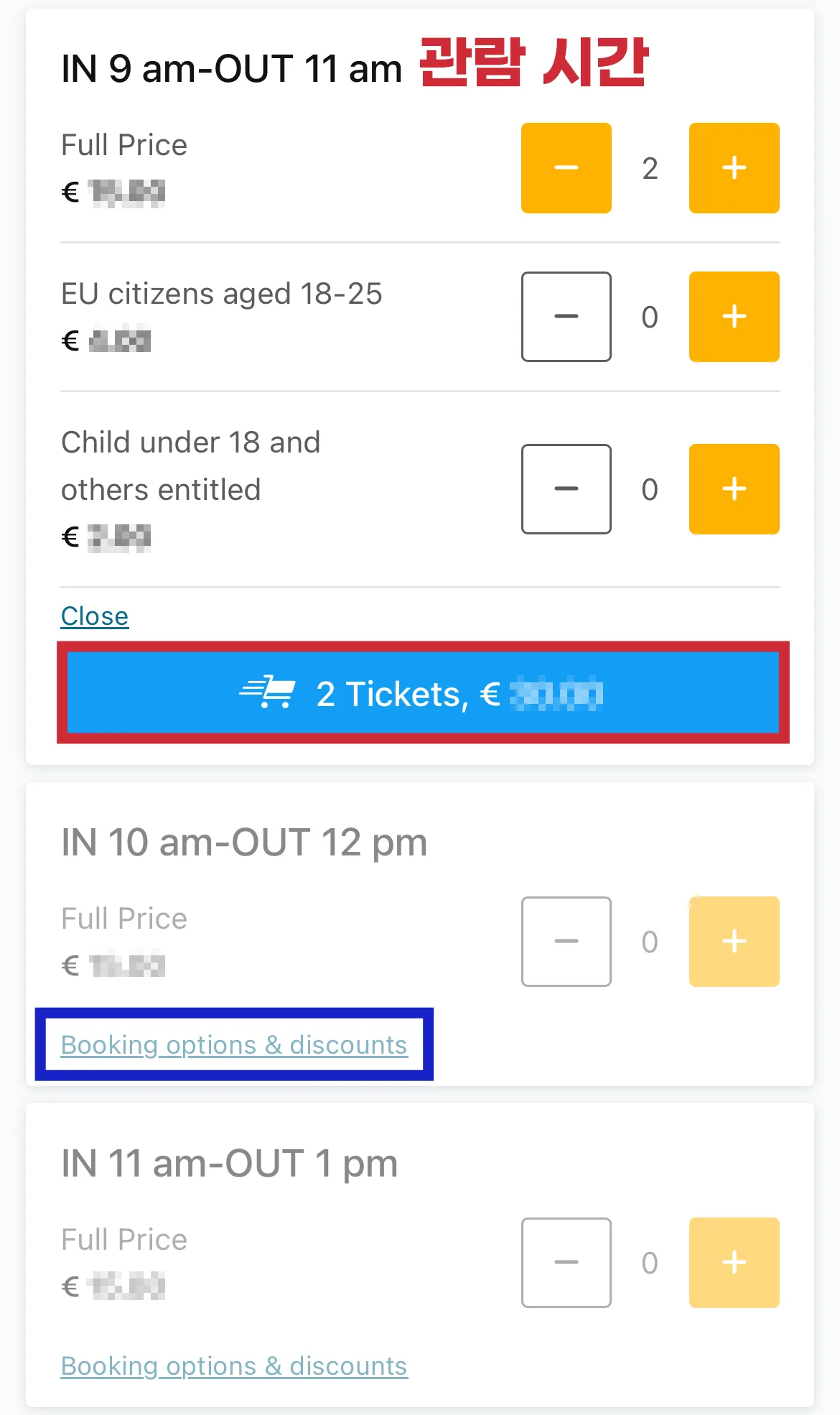Expand Booking options & discounts for 11 am
The image size is (840, 1415).
[x=234, y=1366]
